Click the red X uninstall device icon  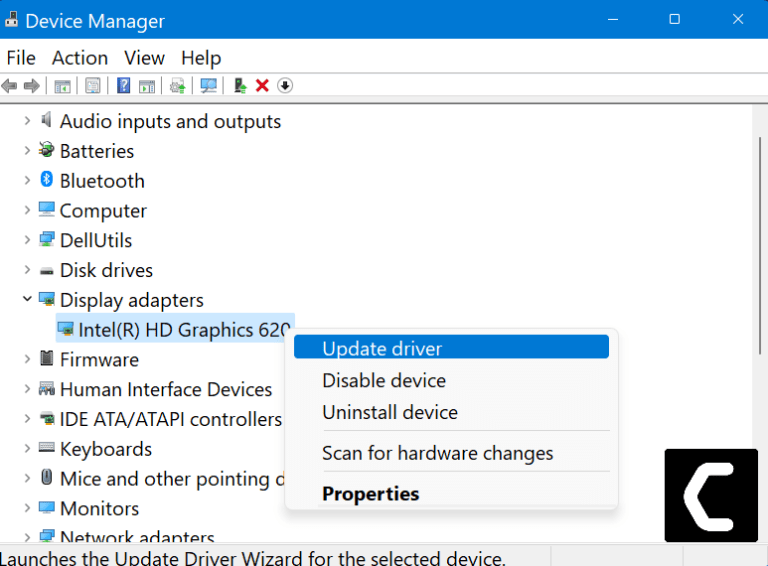[x=262, y=86]
